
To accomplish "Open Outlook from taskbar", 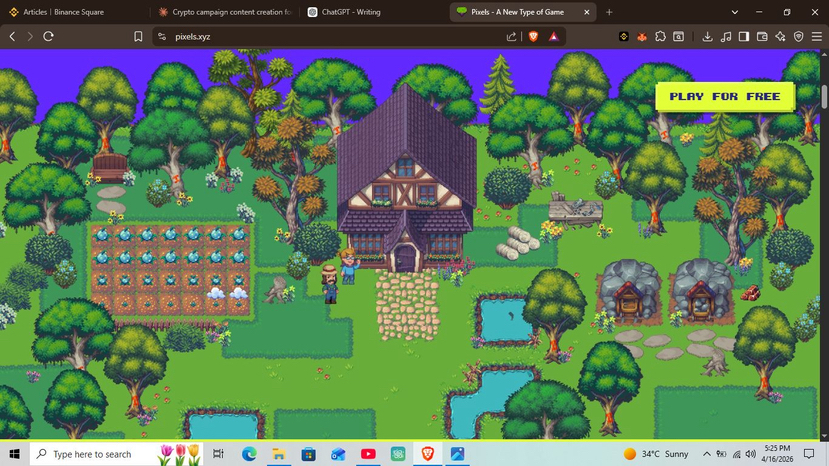I will [x=338, y=454].
